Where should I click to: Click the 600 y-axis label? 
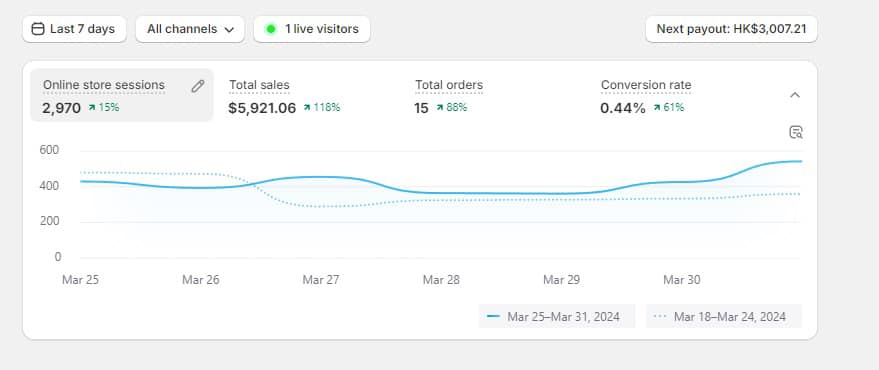(49, 150)
